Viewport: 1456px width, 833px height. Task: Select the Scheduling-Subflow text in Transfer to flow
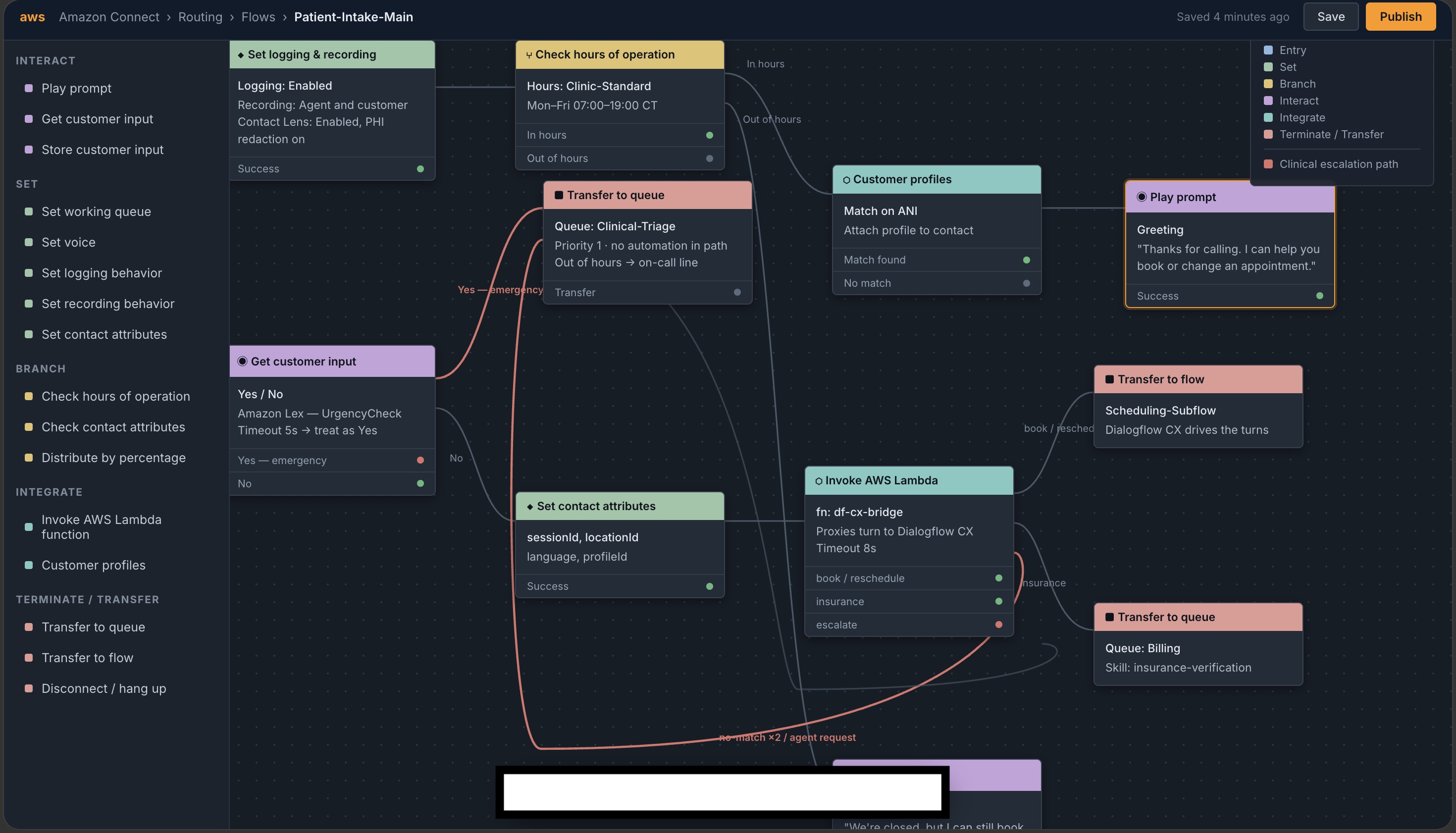[1160, 411]
